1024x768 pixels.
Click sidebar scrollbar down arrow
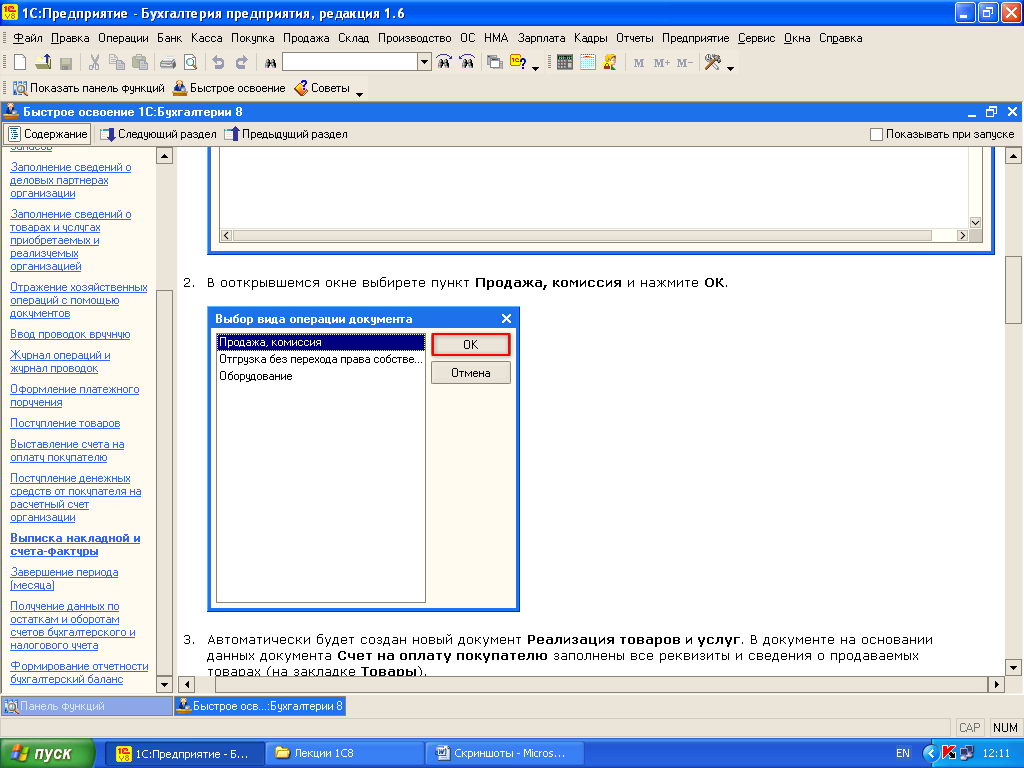(165, 684)
